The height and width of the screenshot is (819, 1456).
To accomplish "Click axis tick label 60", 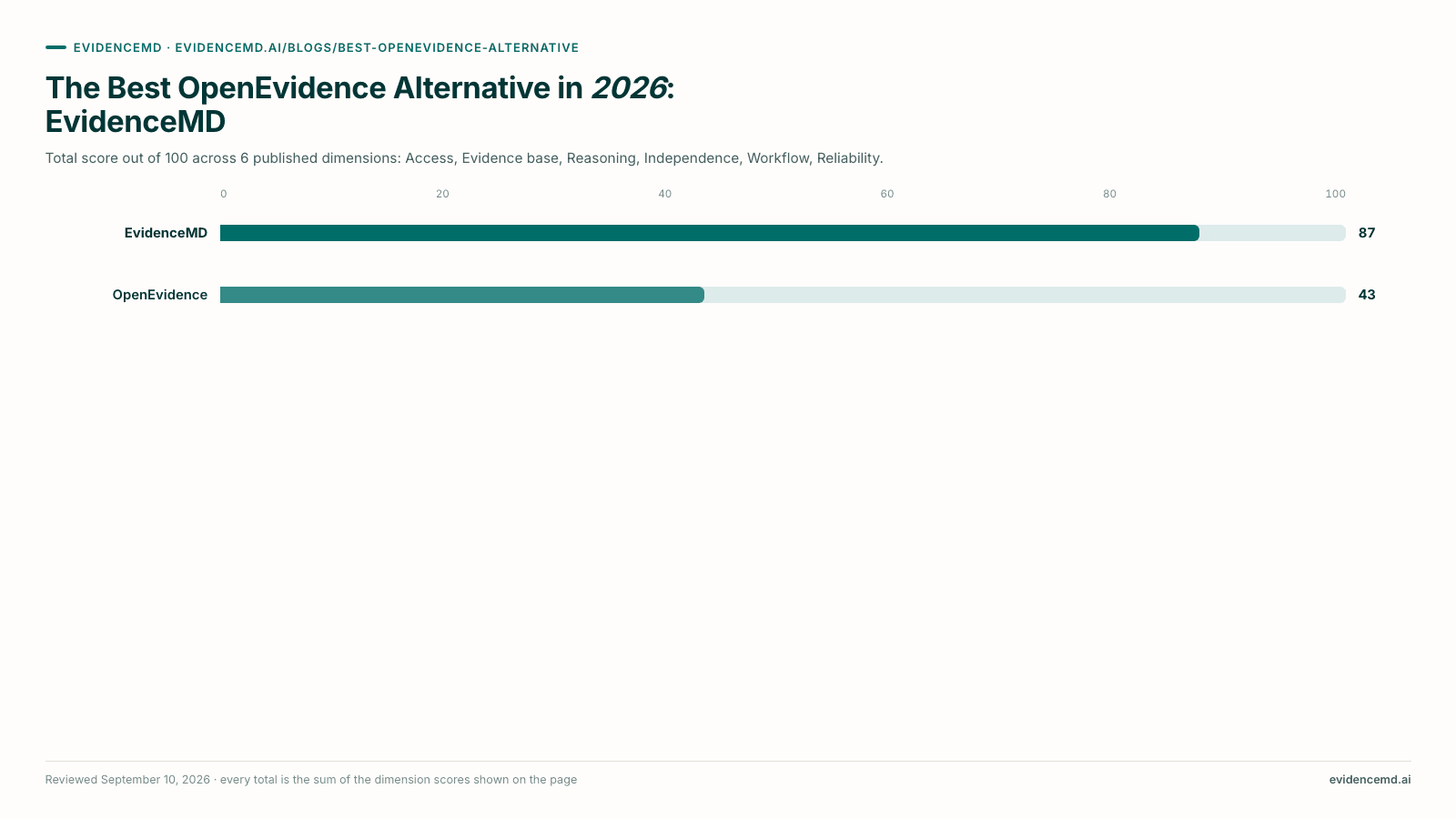I will coord(887,194).
